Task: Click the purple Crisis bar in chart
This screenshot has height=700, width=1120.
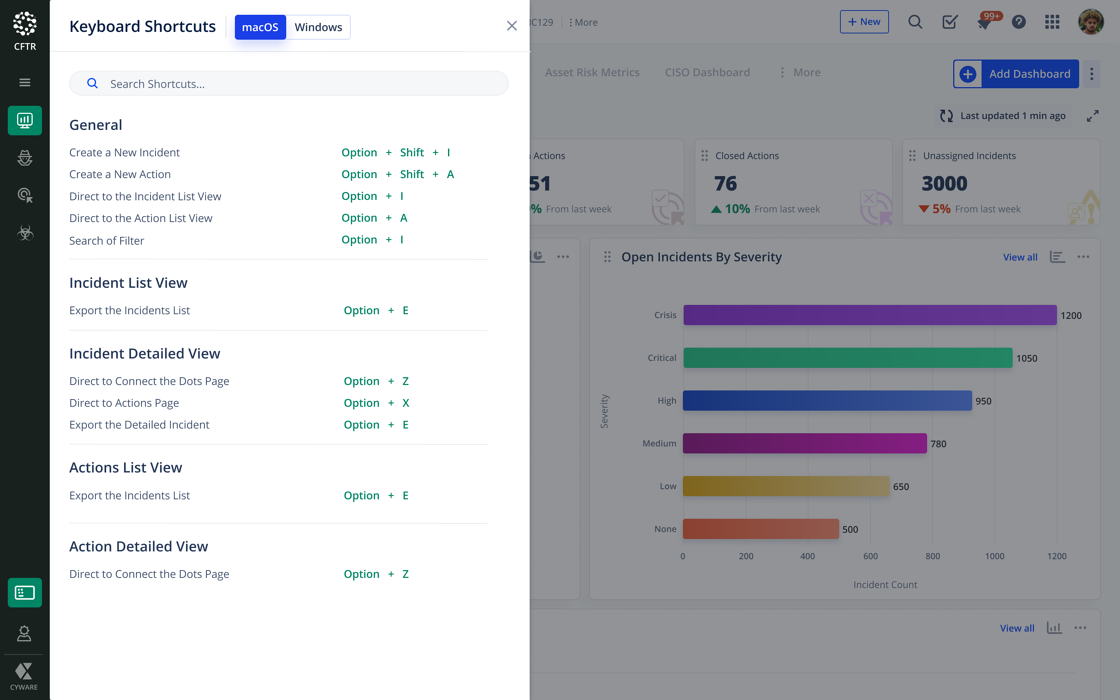Action: (x=869, y=315)
